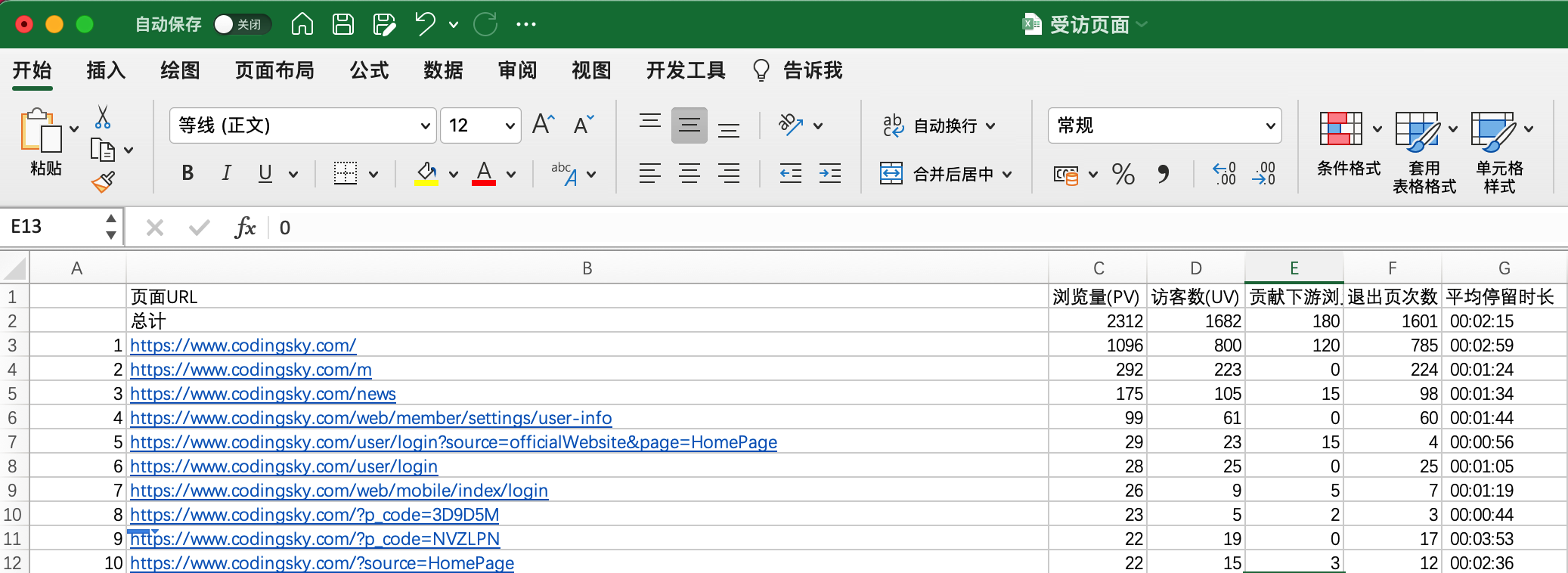Open 单元格样式 cell styles
1568x573 pixels.
coord(1500,153)
